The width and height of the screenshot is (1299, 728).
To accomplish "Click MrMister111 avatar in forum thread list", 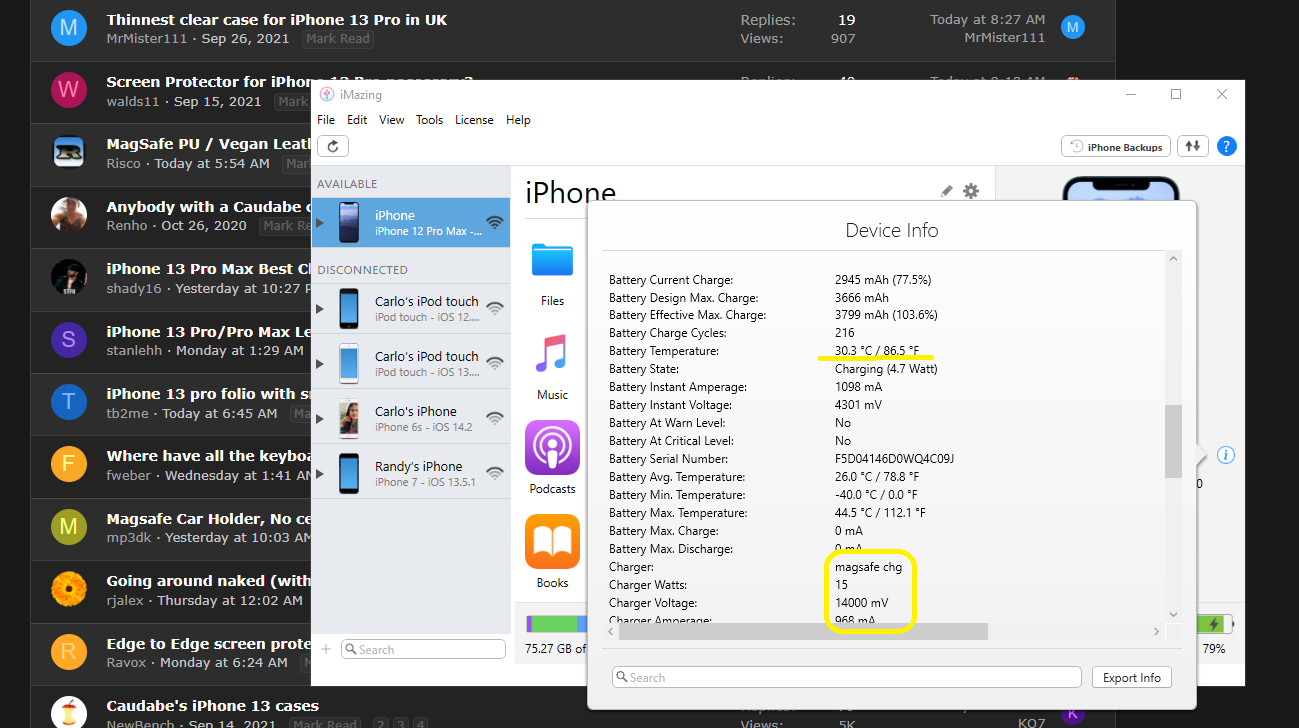I will 68,28.
